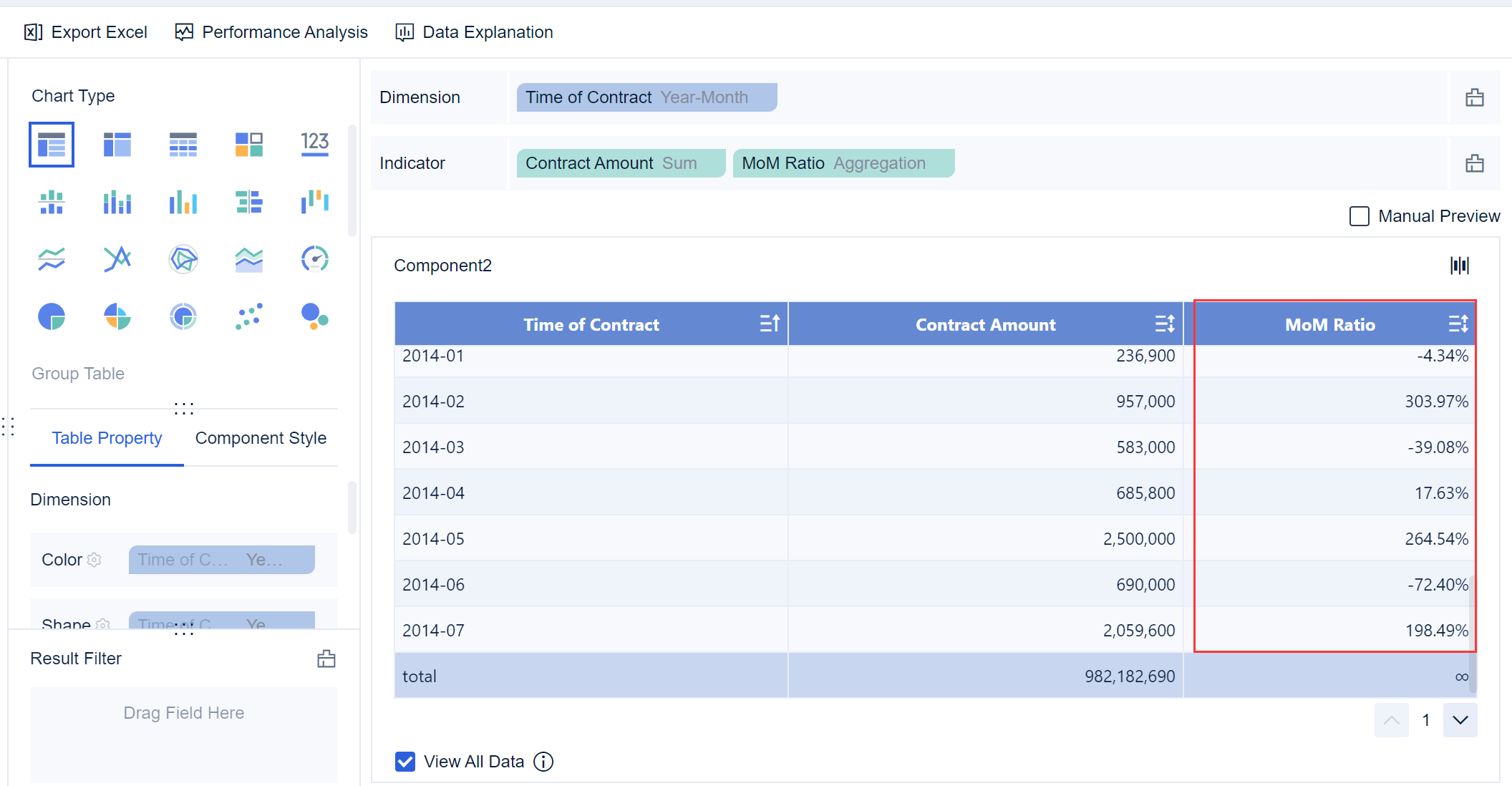Uncheck the View All Data option
The image size is (1512, 786).
pos(405,761)
